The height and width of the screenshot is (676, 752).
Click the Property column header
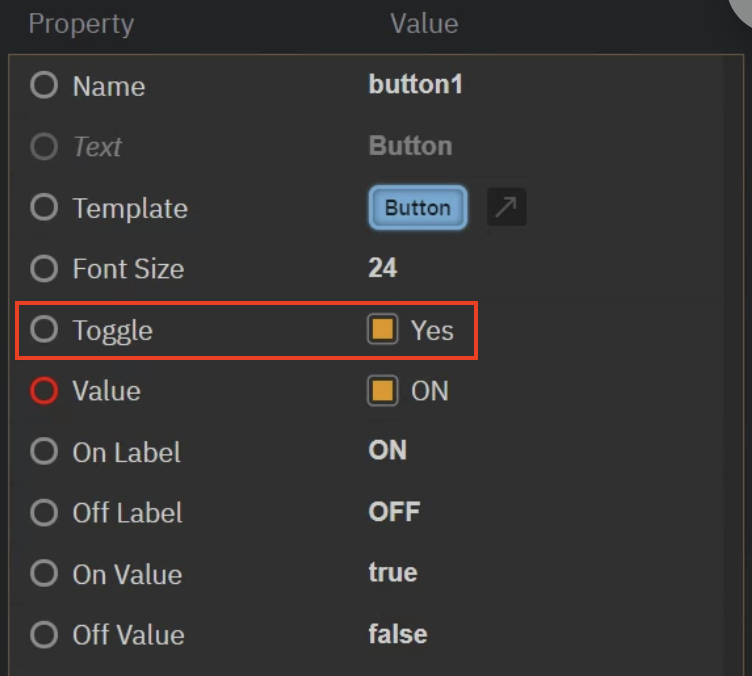[x=81, y=24]
